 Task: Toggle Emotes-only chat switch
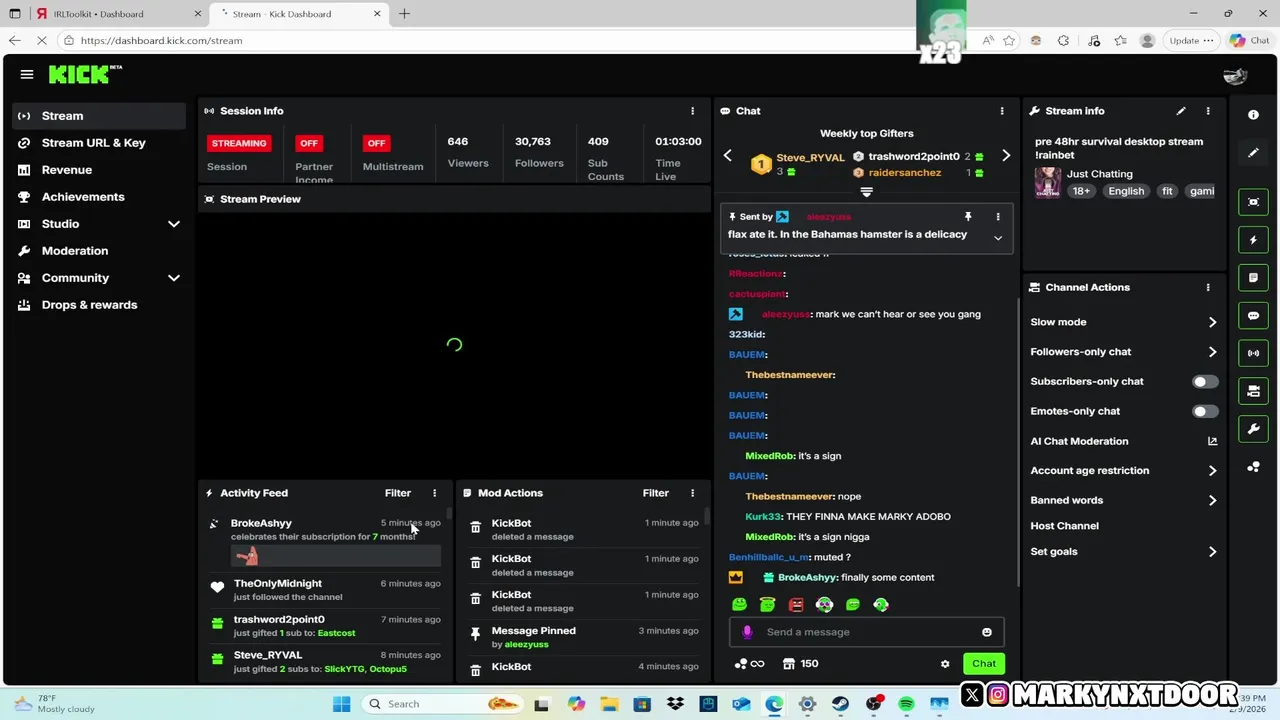pos(1205,412)
